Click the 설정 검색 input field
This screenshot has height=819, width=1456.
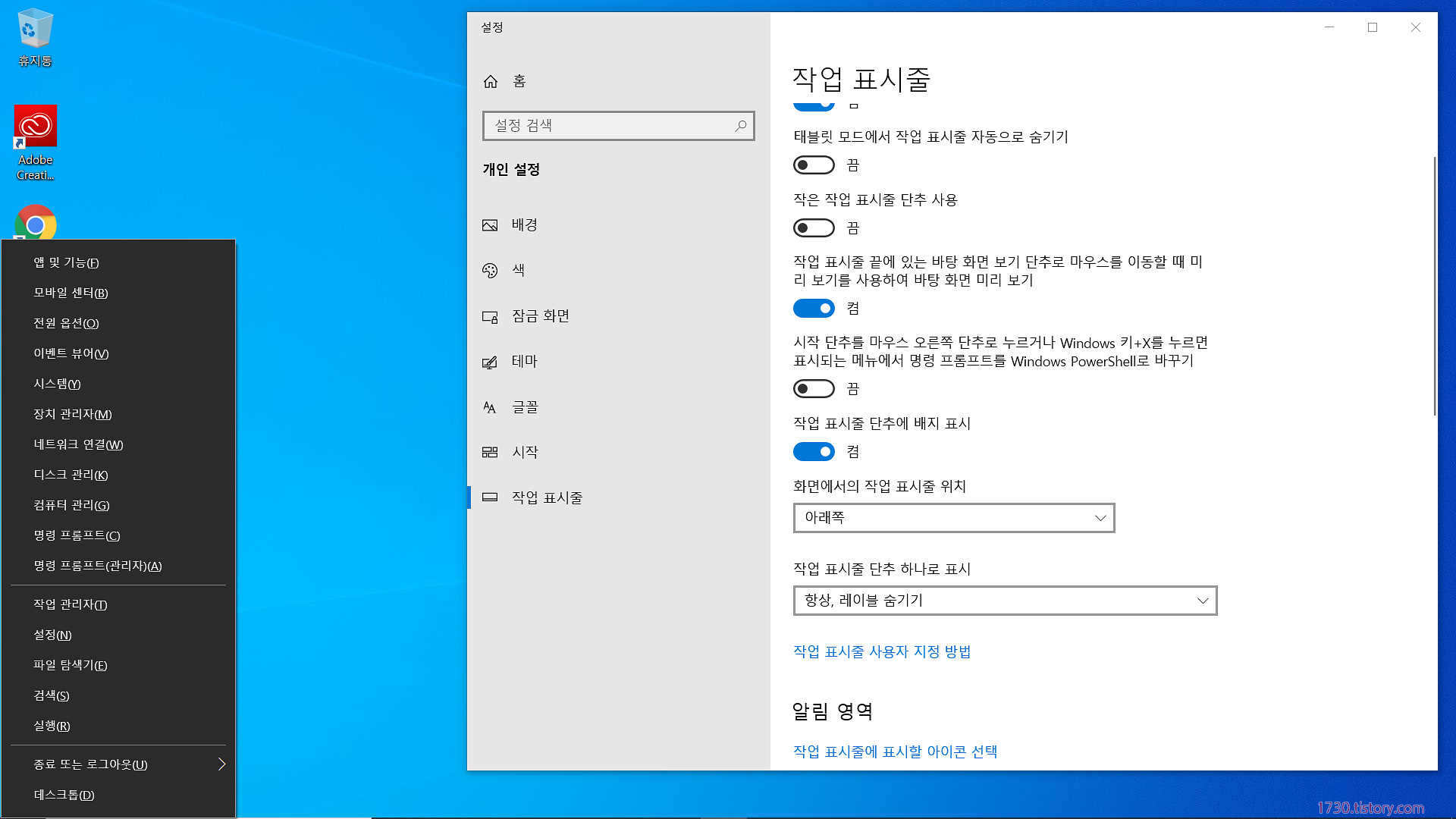click(x=607, y=126)
